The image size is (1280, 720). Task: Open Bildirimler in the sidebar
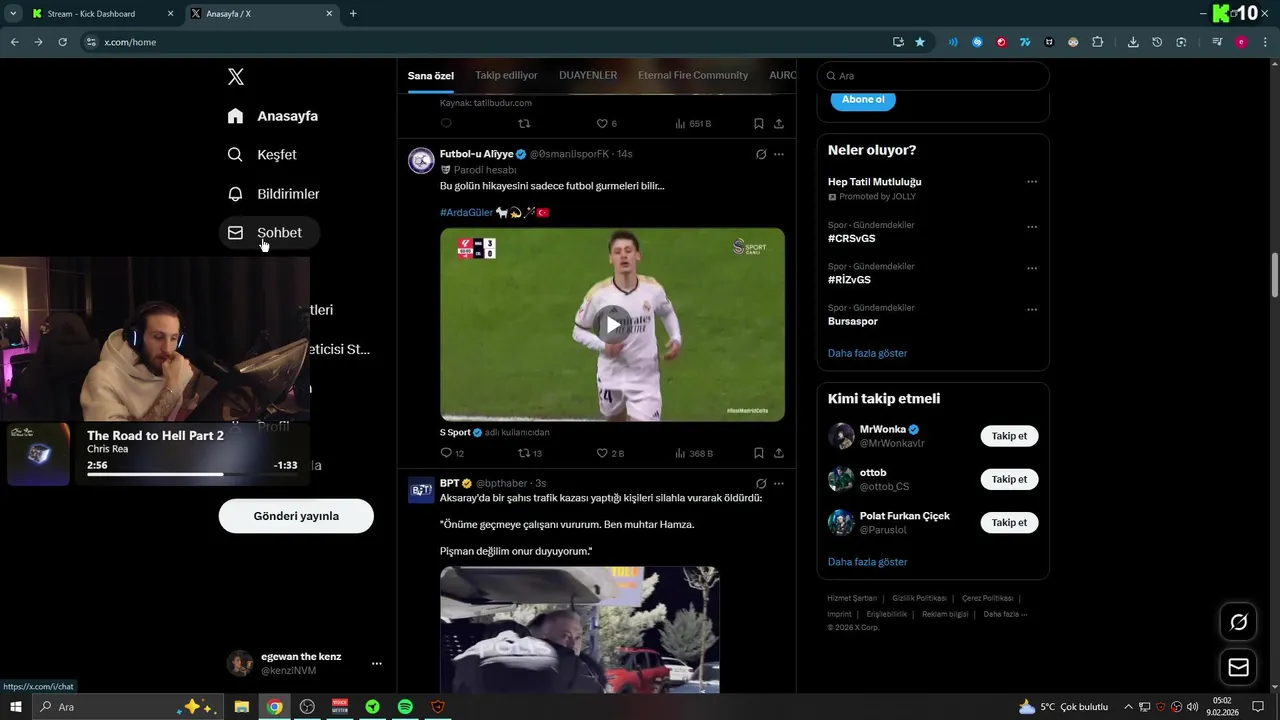point(273,194)
